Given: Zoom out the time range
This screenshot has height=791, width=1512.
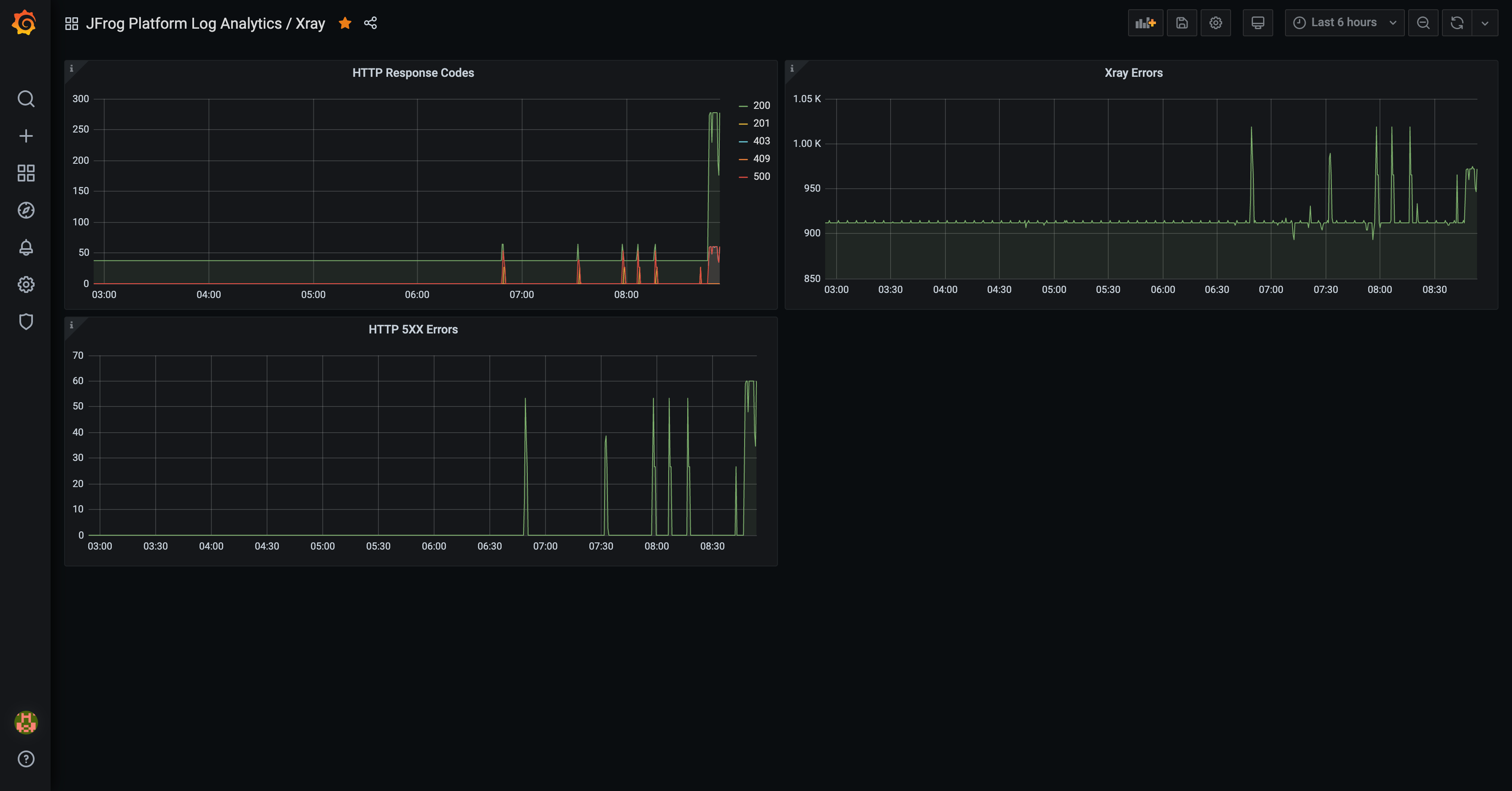Looking at the screenshot, I should click(1423, 23).
